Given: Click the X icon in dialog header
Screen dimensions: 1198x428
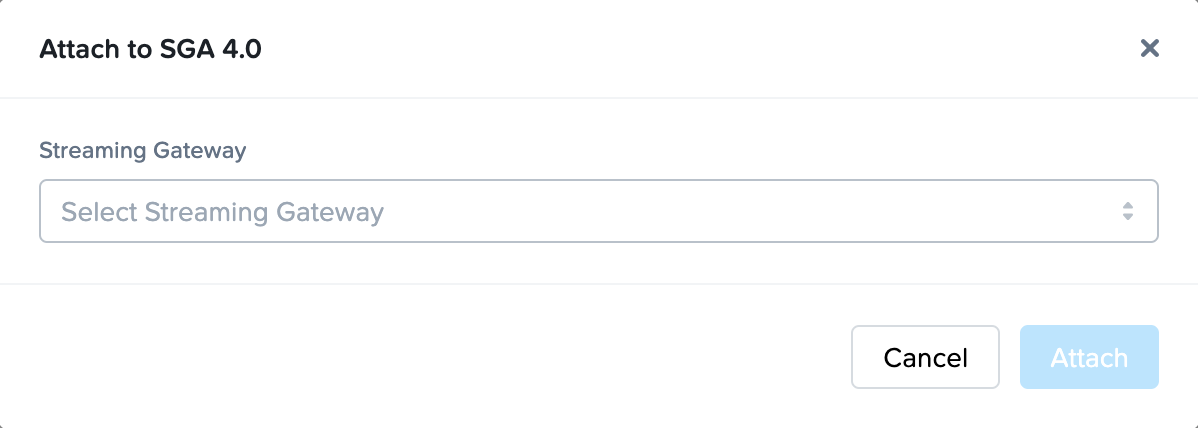Looking at the screenshot, I should pos(1149,48).
